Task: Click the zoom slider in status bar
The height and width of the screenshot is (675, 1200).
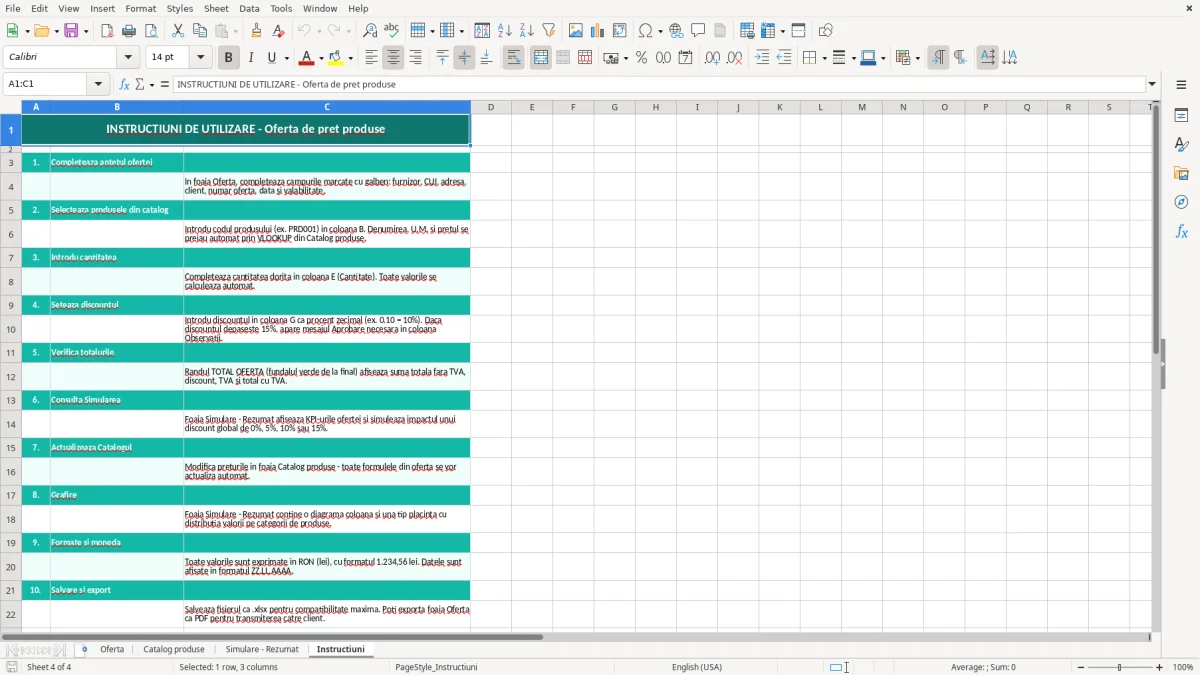Action: (1119, 667)
